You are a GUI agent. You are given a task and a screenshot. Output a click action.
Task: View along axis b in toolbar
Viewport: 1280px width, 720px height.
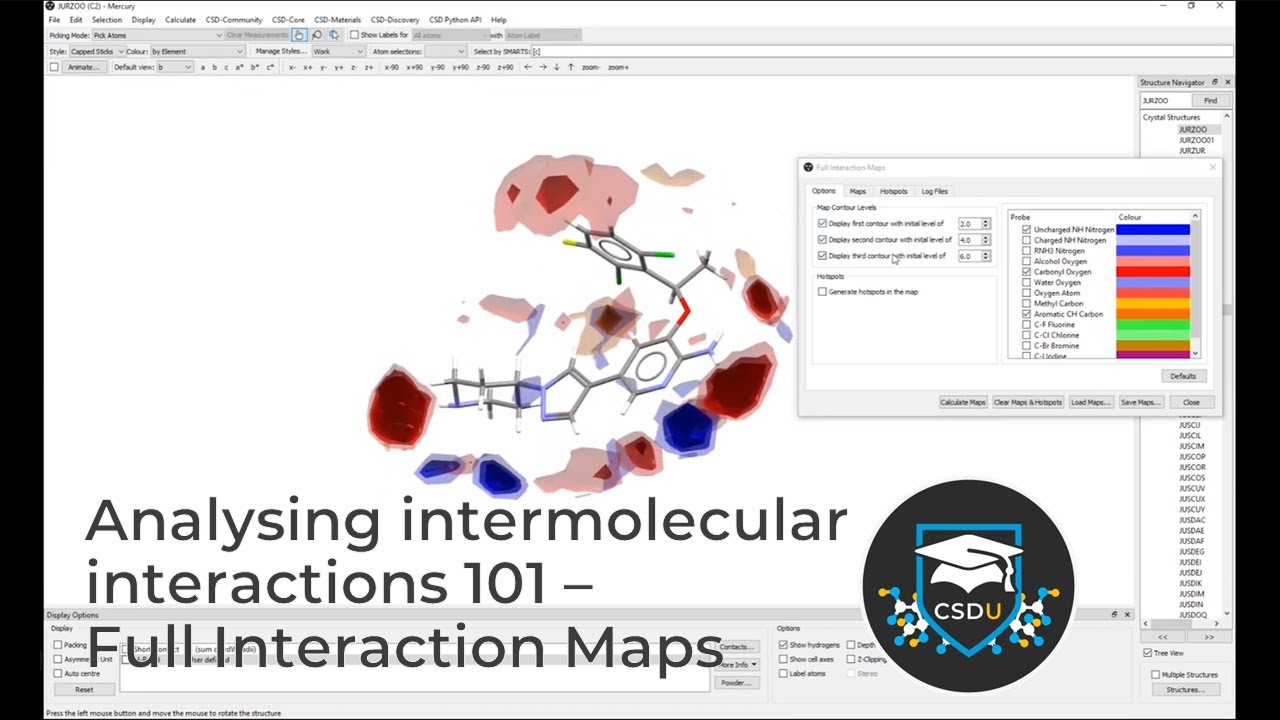point(214,67)
